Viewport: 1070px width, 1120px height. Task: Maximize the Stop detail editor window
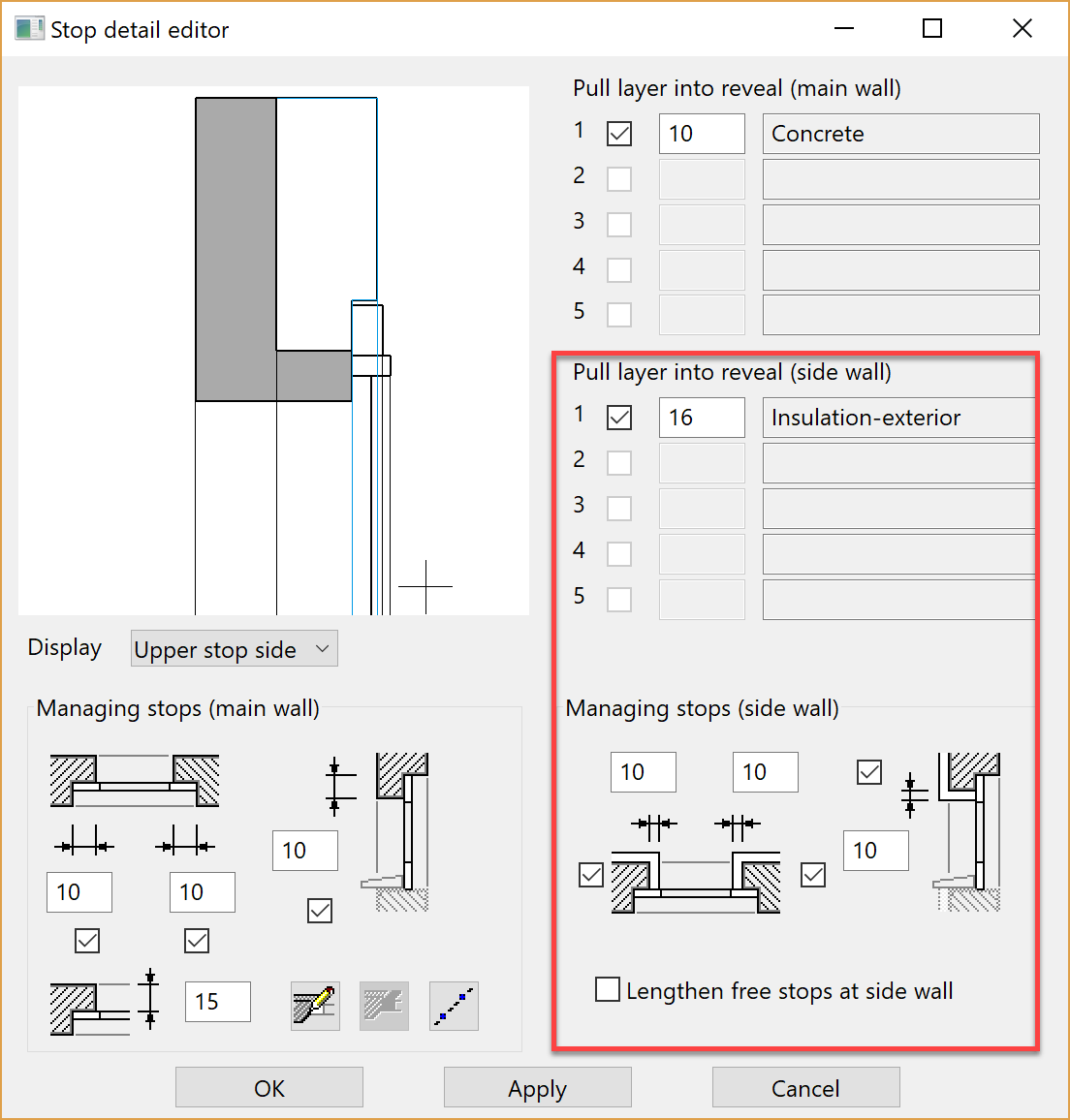click(x=932, y=28)
